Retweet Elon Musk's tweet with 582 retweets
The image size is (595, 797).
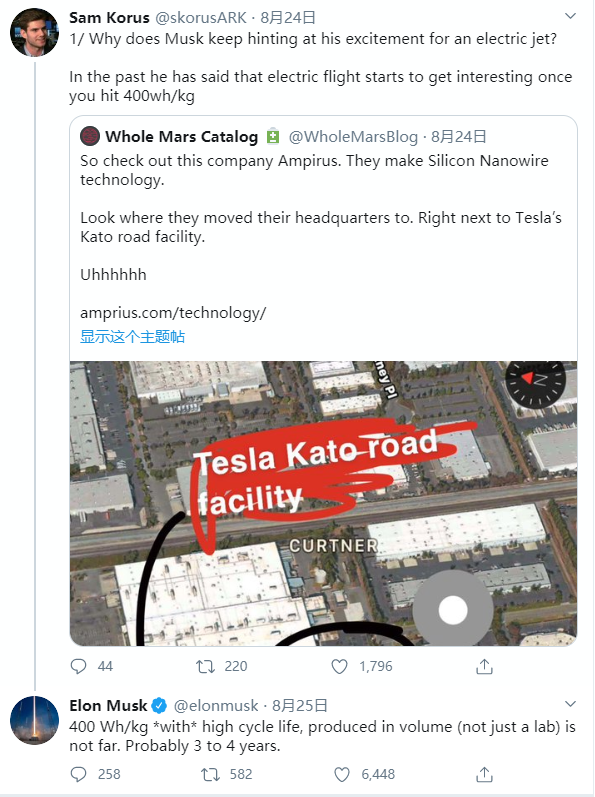pyautogui.click(x=210, y=774)
